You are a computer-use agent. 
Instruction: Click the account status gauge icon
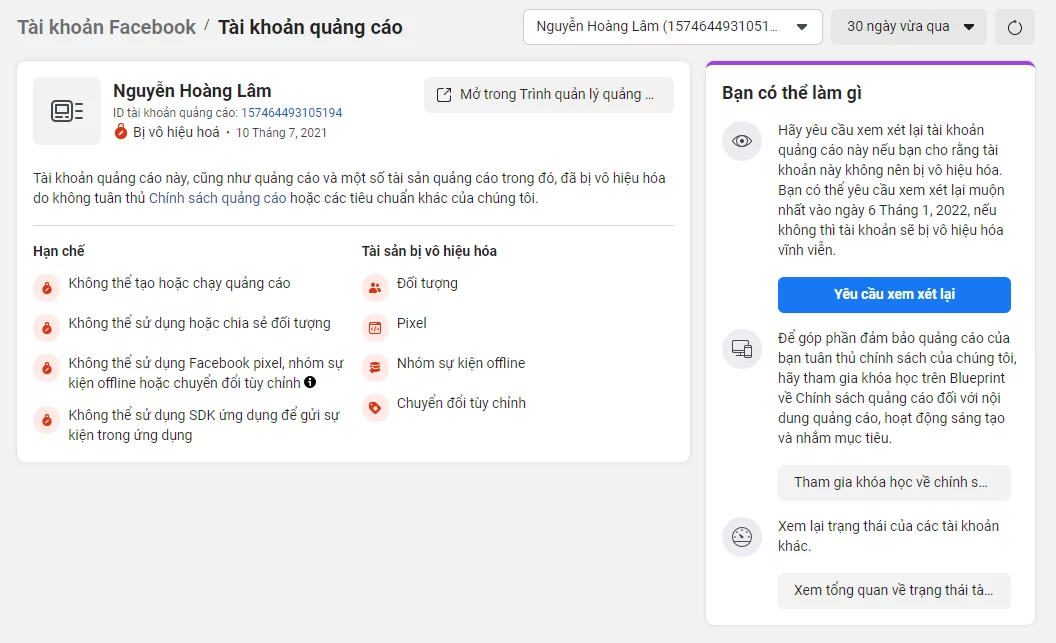[x=741, y=537]
